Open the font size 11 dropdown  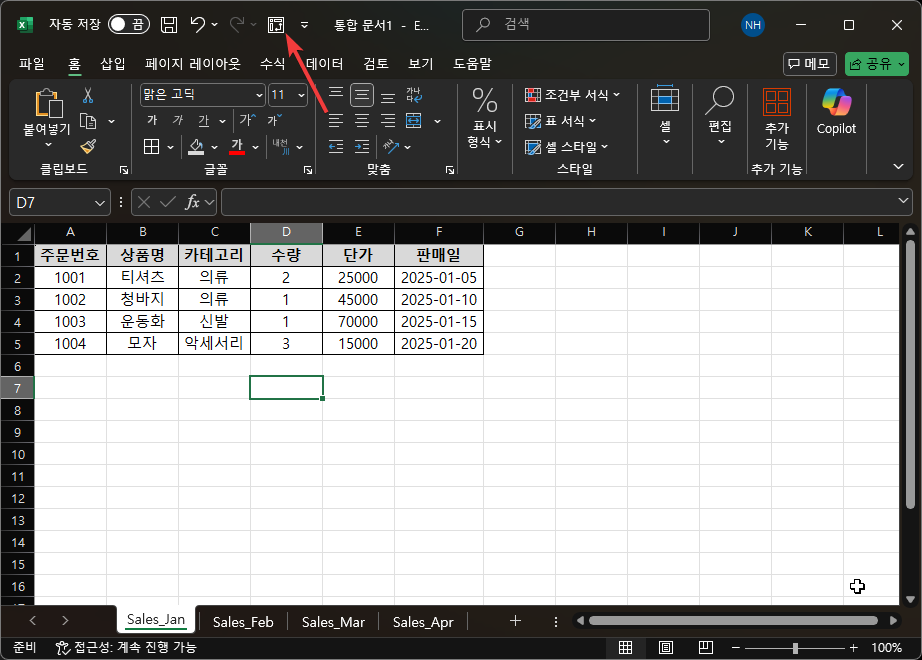pyautogui.click(x=301, y=95)
